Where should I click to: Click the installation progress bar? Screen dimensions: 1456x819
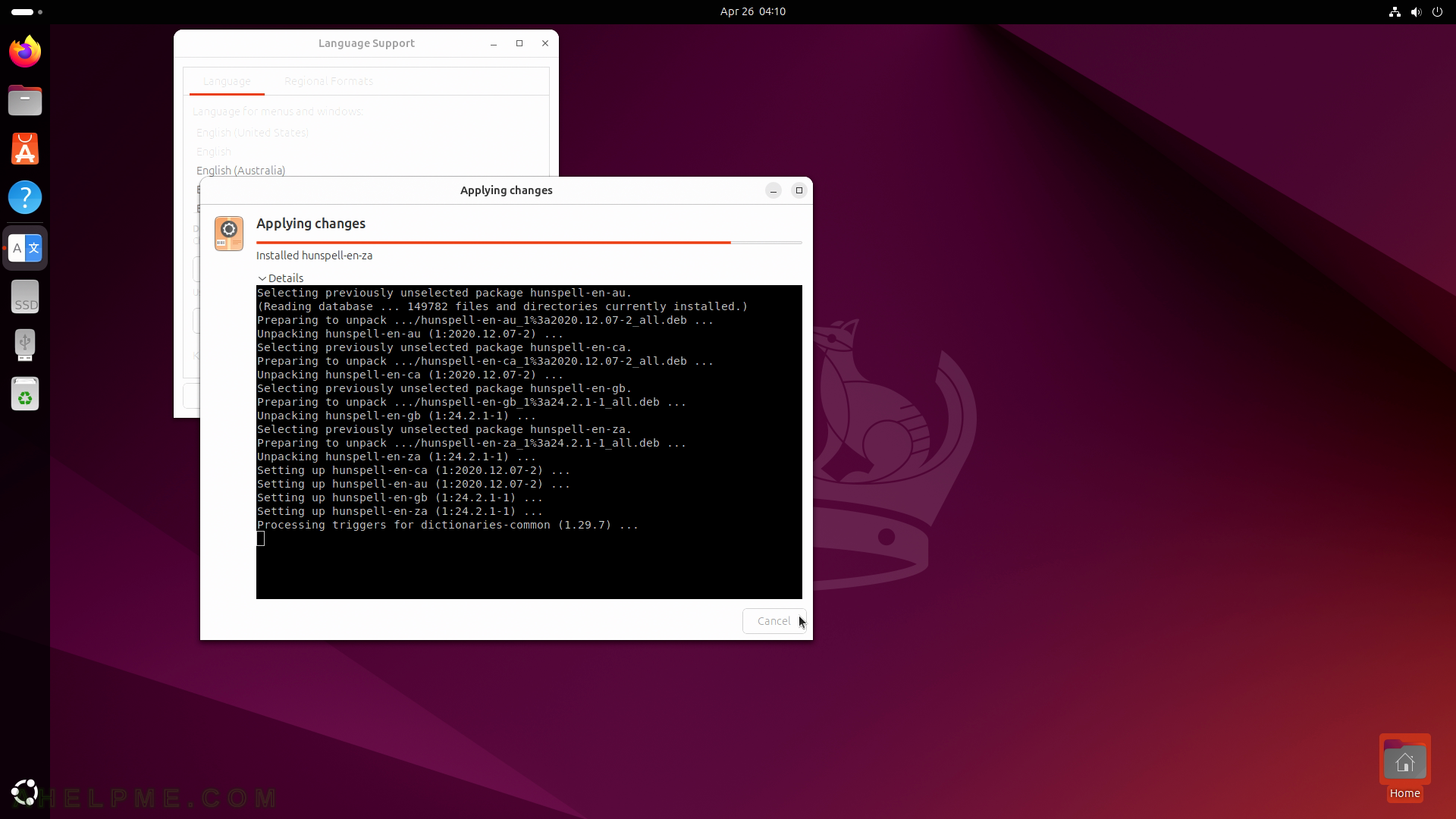(x=529, y=243)
